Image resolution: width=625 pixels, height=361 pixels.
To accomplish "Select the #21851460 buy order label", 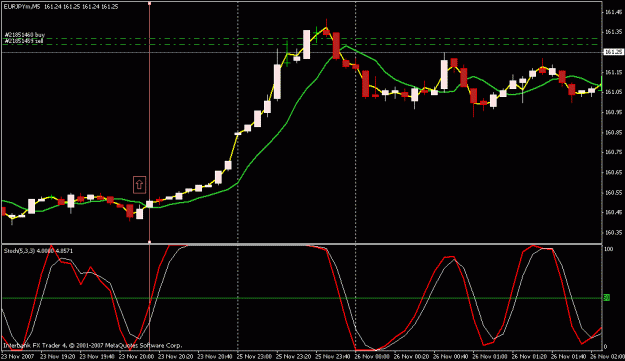I will (x=25, y=35).
